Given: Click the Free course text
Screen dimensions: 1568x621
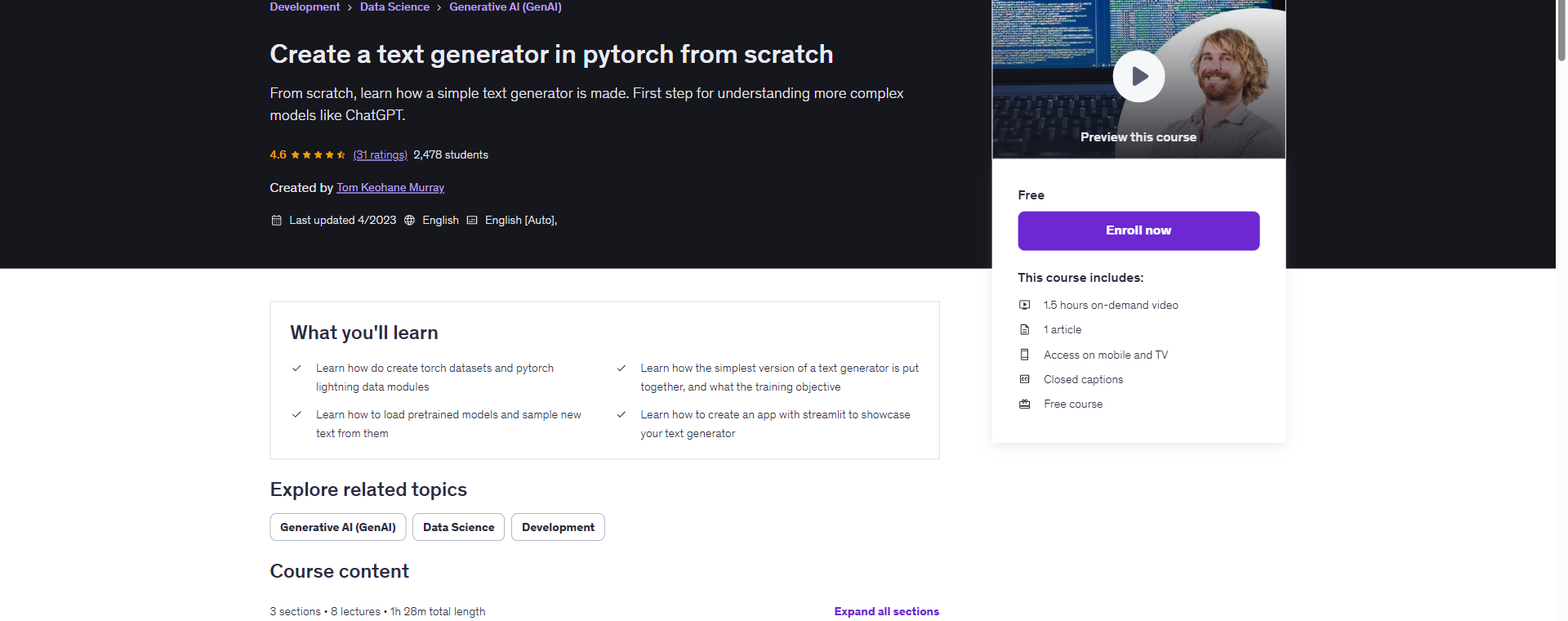Looking at the screenshot, I should 1073,404.
